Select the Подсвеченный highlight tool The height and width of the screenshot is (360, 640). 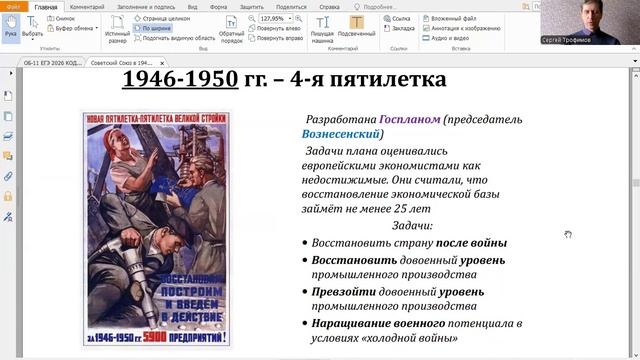click(x=356, y=27)
